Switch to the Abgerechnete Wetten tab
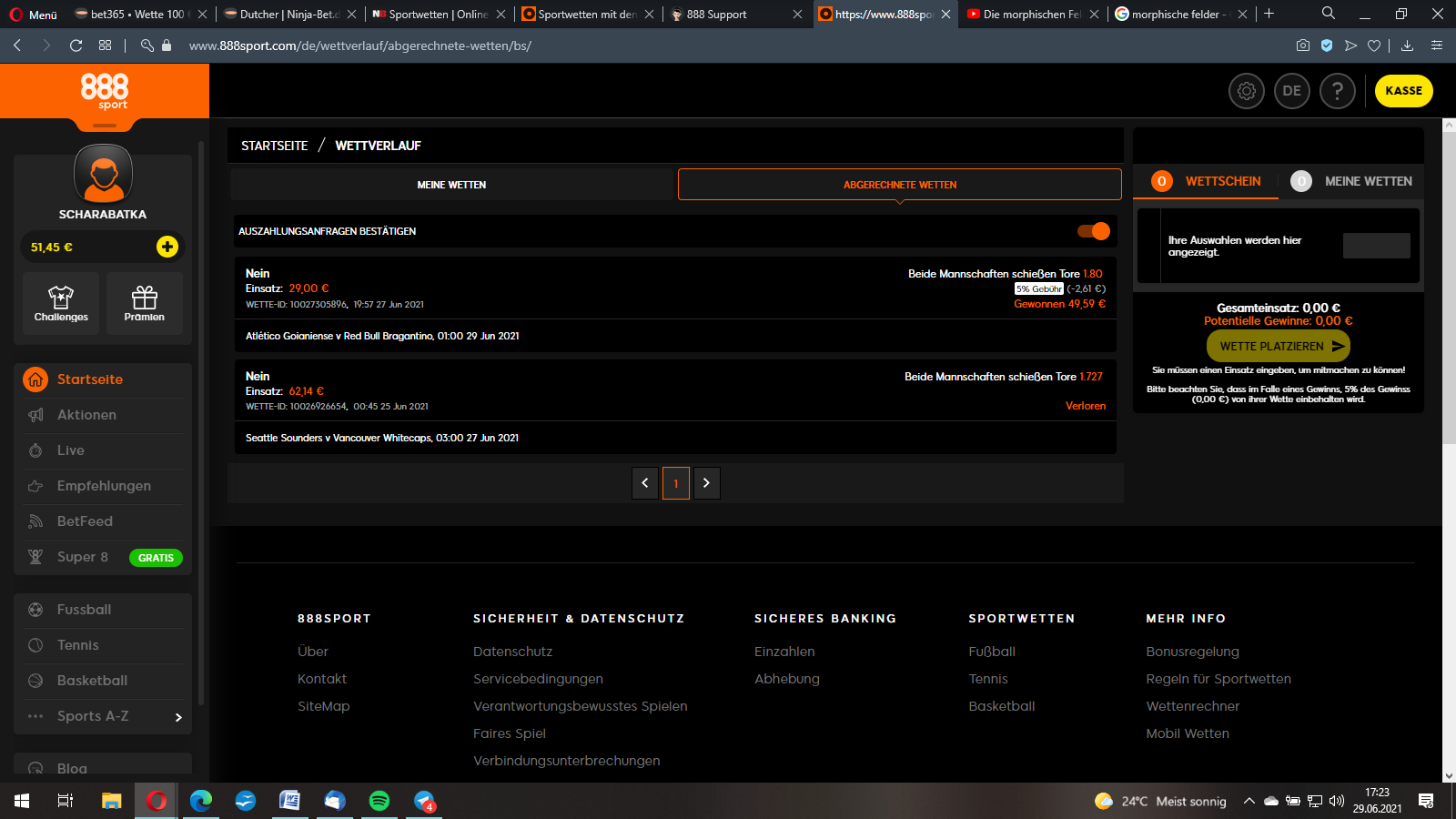 click(x=900, y=185)
